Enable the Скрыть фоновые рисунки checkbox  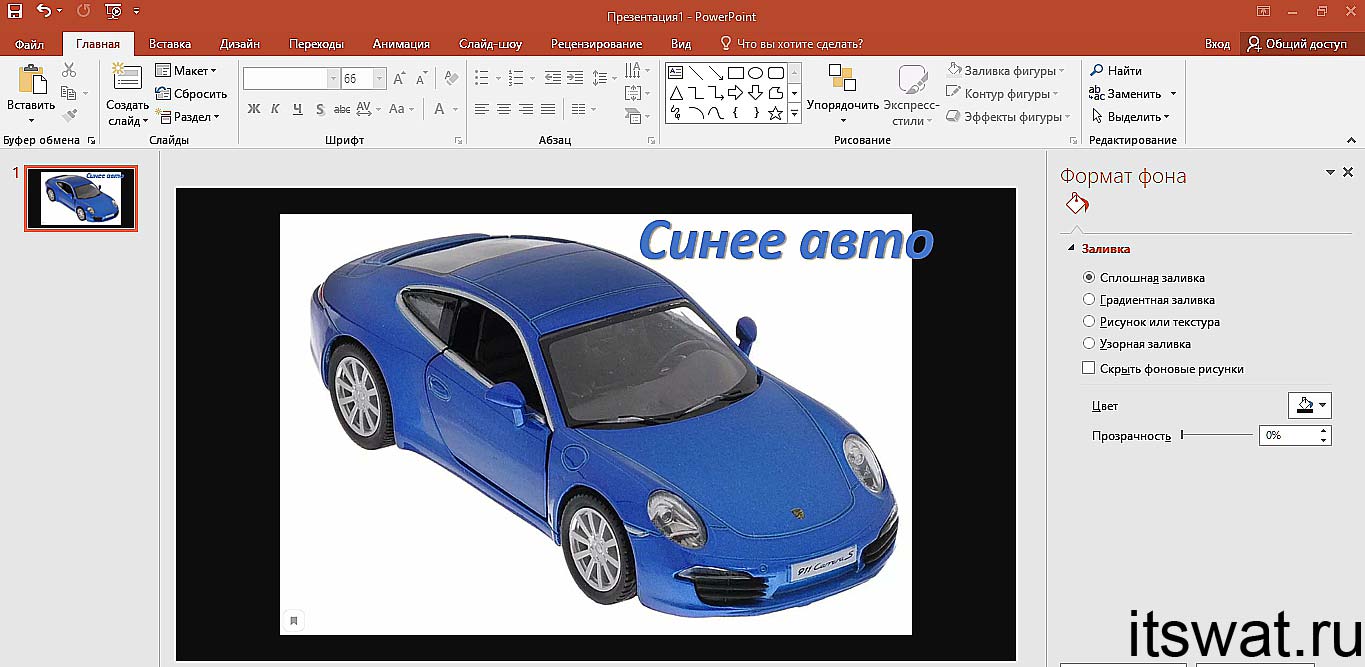coord(1089,369)
